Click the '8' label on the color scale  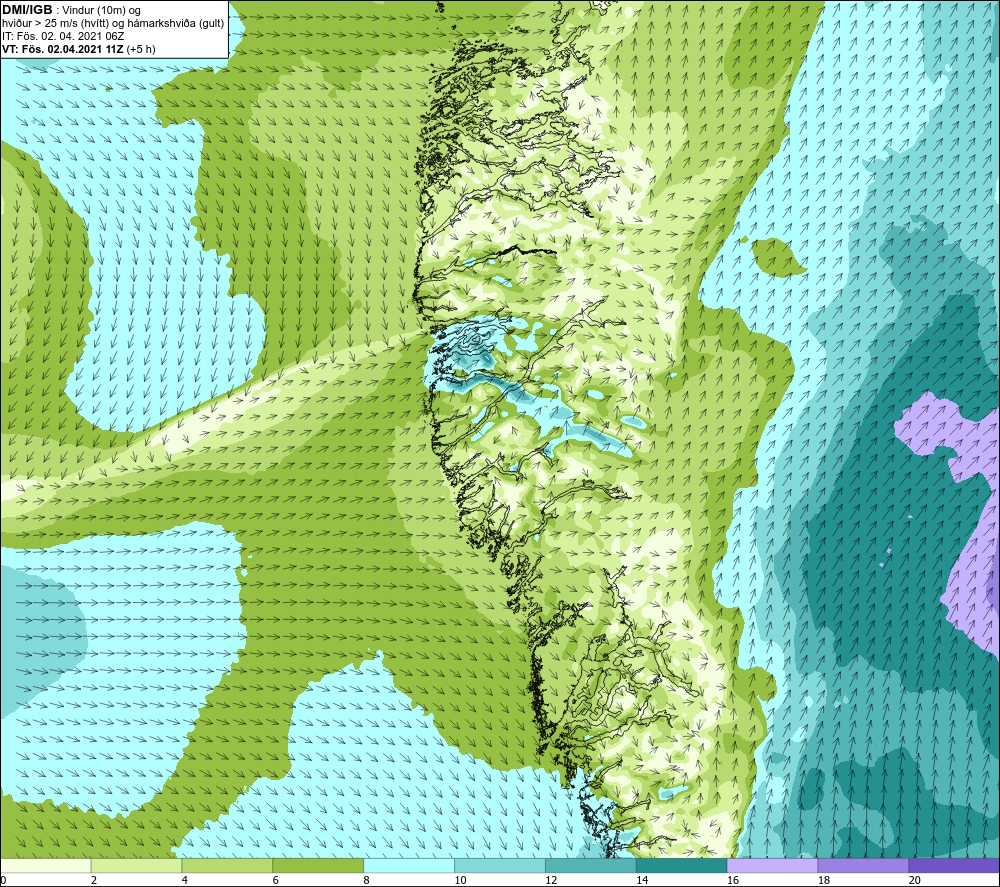[367, 880]
